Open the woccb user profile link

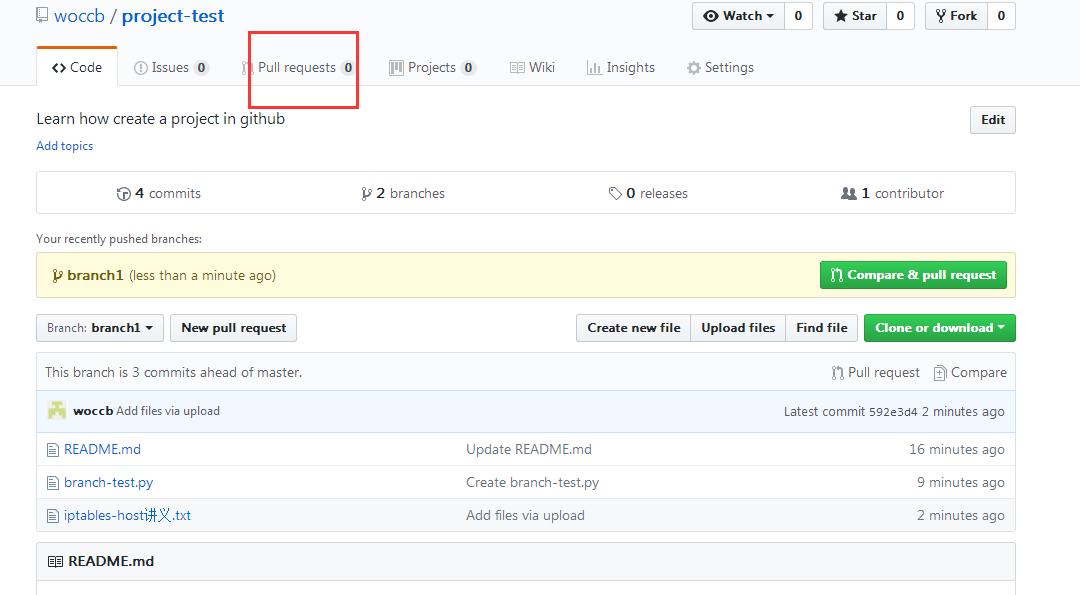click(79, 16)
